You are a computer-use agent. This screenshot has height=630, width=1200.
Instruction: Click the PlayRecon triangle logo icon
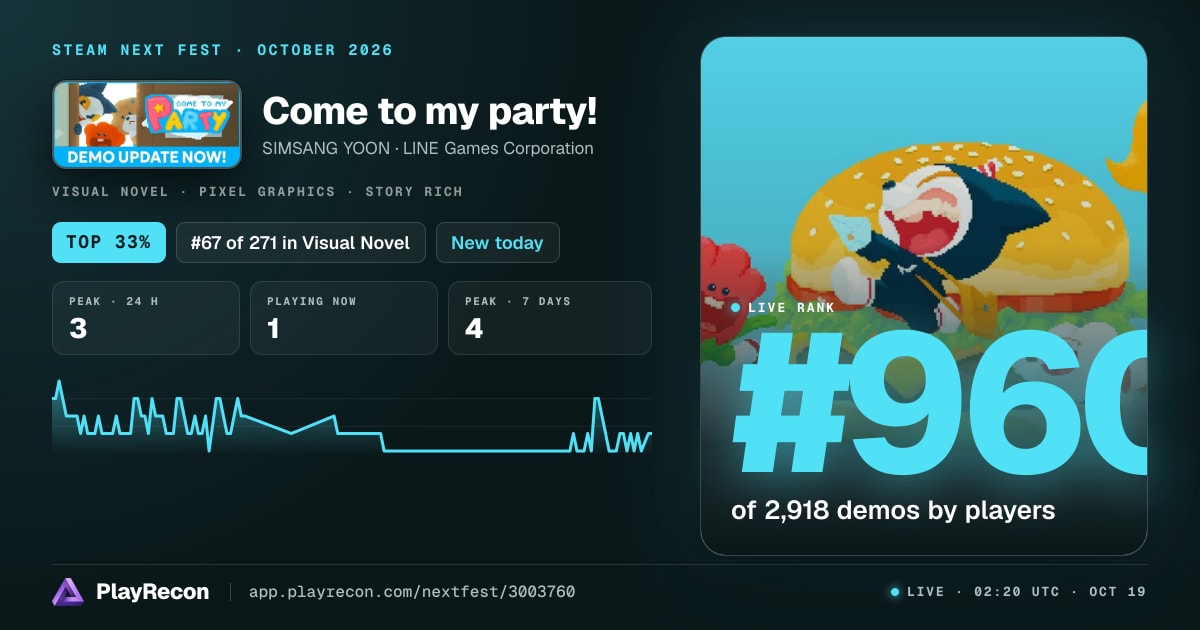pyautogui.click(x=68, y=592)
